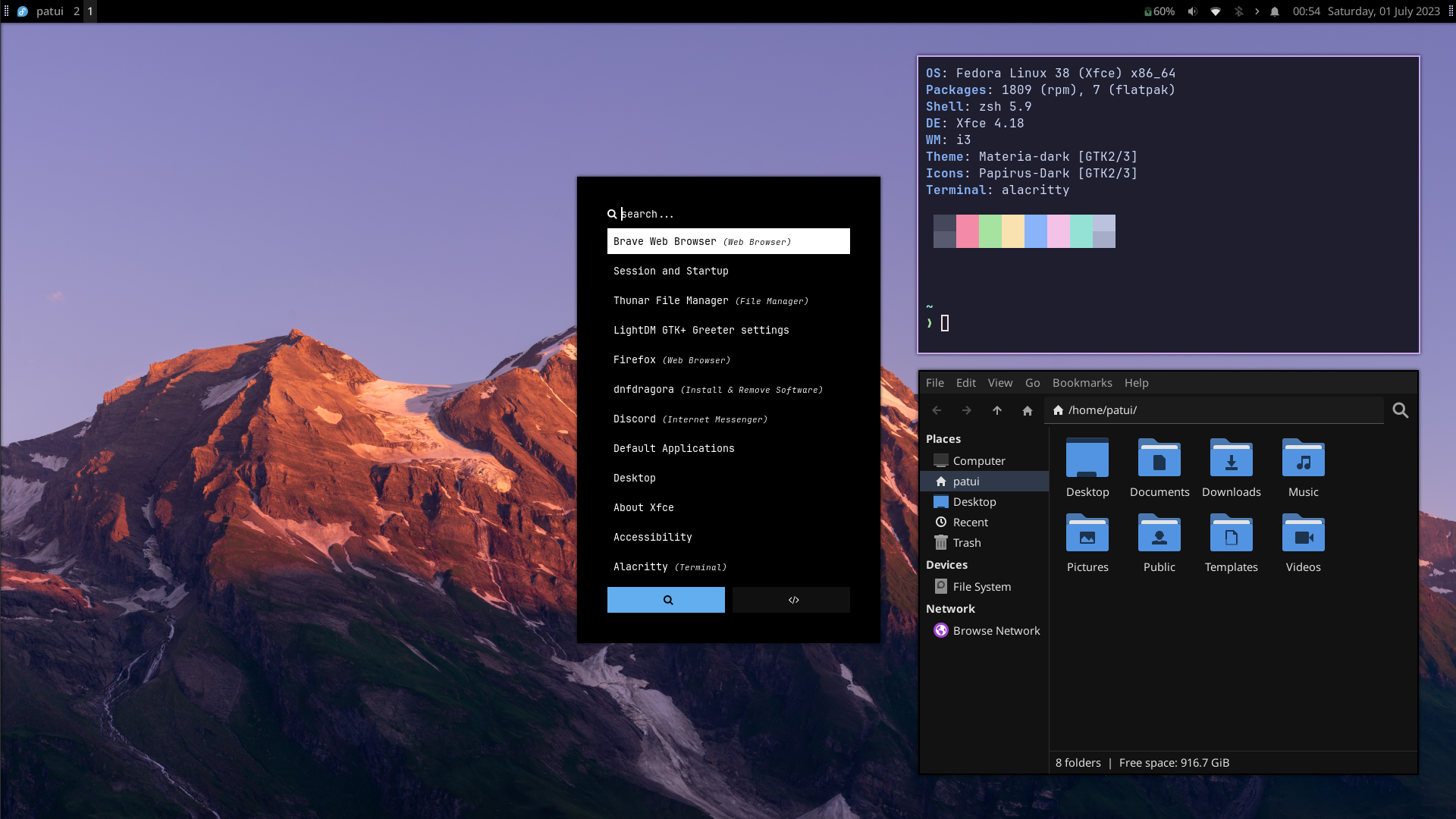Click the notification bell in top panel

(1275, 11)
